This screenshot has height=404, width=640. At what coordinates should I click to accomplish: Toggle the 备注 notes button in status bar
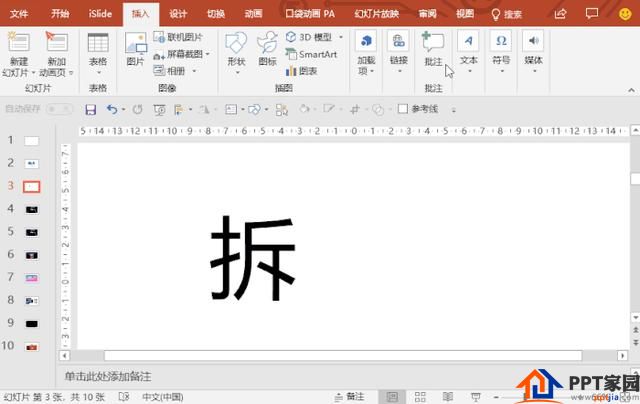pos(349,397)
